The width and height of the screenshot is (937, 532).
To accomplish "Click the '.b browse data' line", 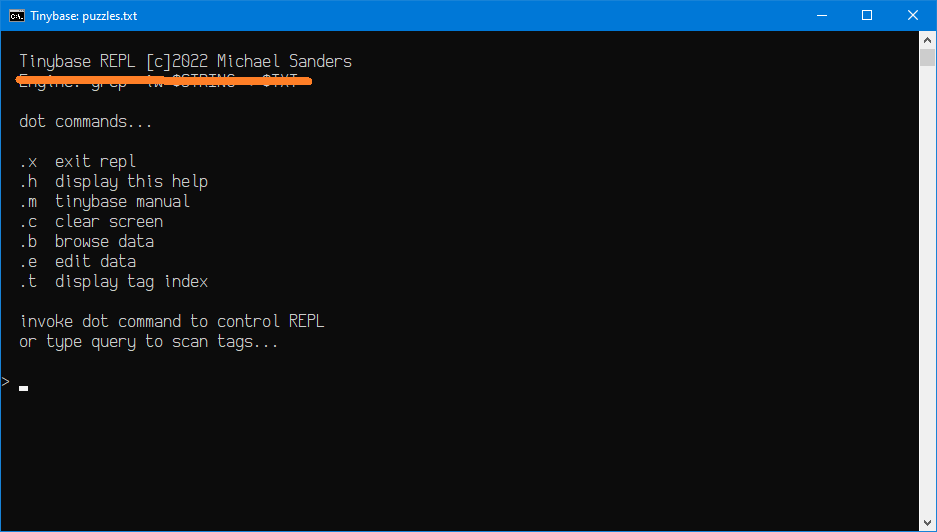I will (87, 241).
